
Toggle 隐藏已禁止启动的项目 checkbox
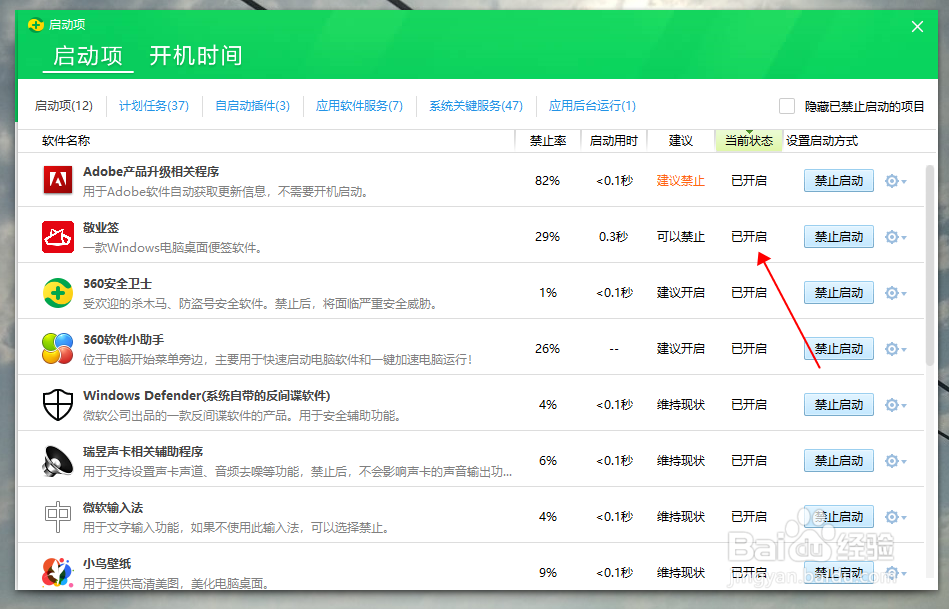coord(787,106)
